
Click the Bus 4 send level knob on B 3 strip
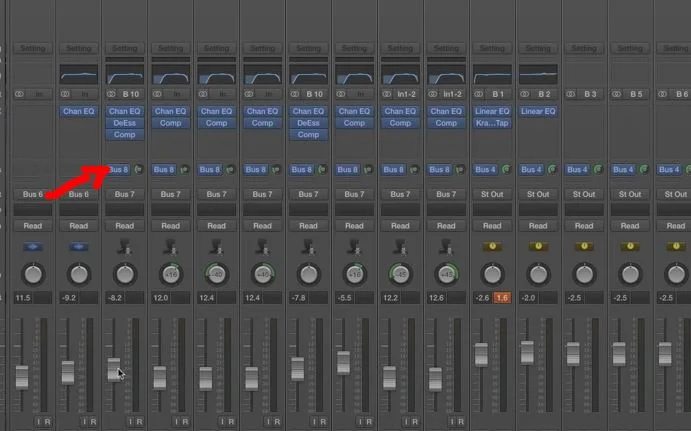click(x=598, y=169)
